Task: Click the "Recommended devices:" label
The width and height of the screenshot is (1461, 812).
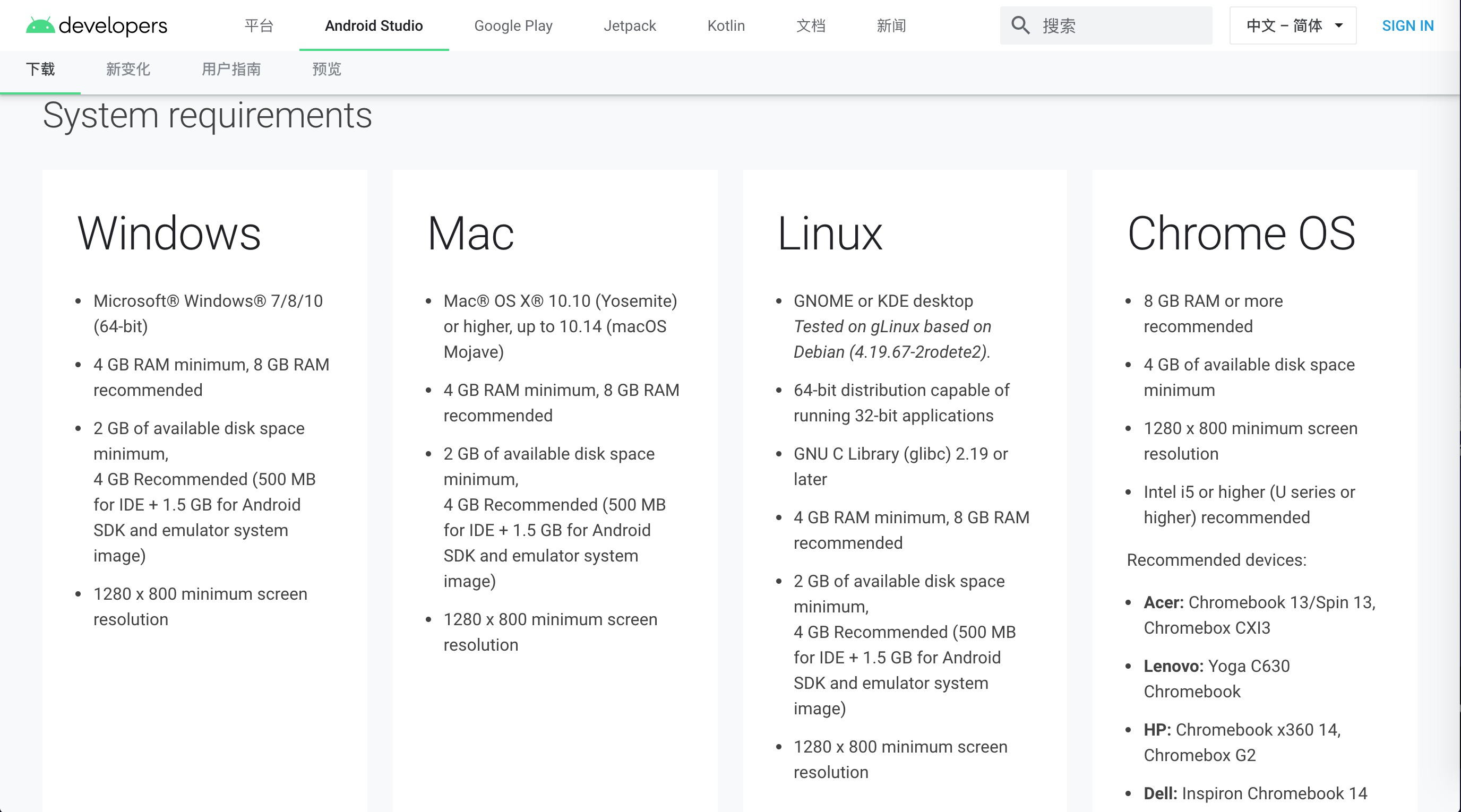Action: 1217,560
